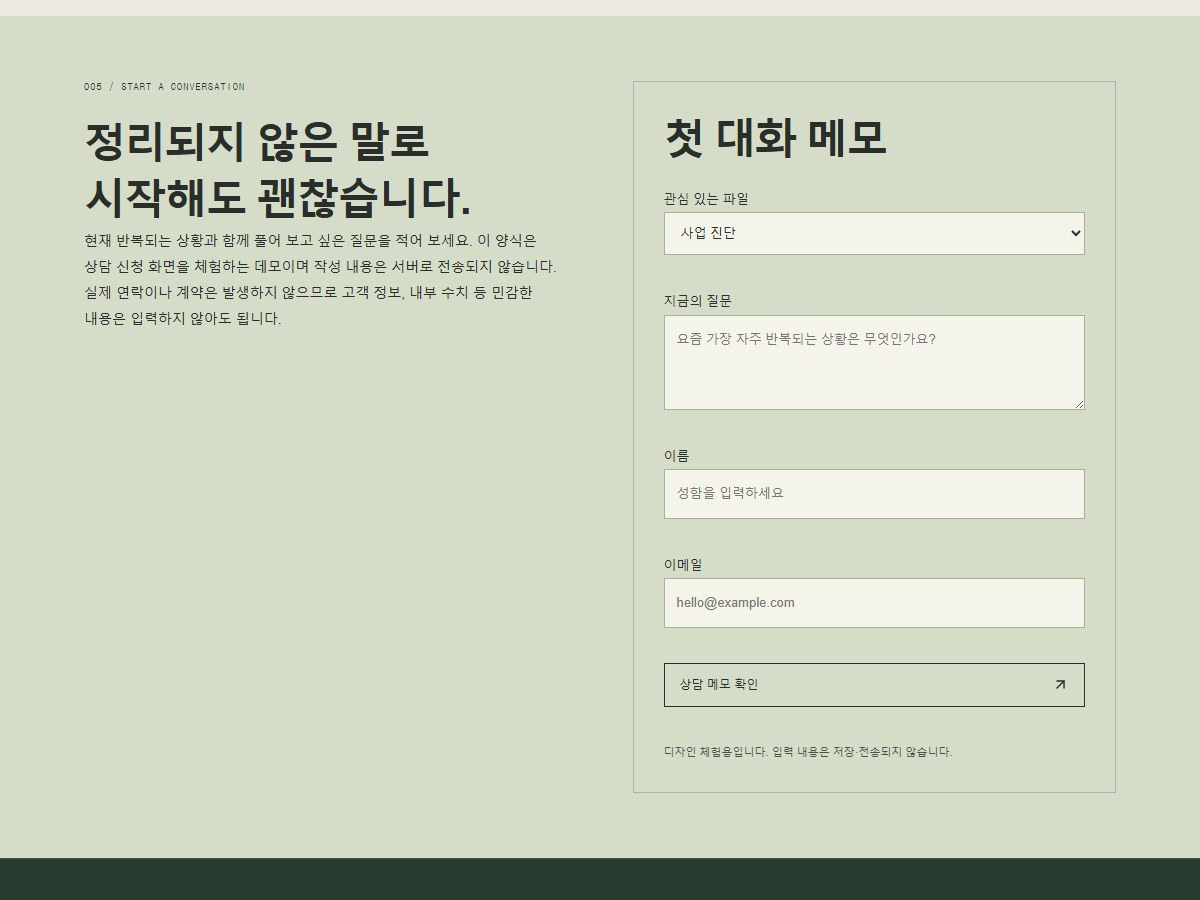
Task: Click the note 디자인 체험용입니다. 입력 내용은 저장·전송되지 않습니다.
Action: [x=808, y=752]
